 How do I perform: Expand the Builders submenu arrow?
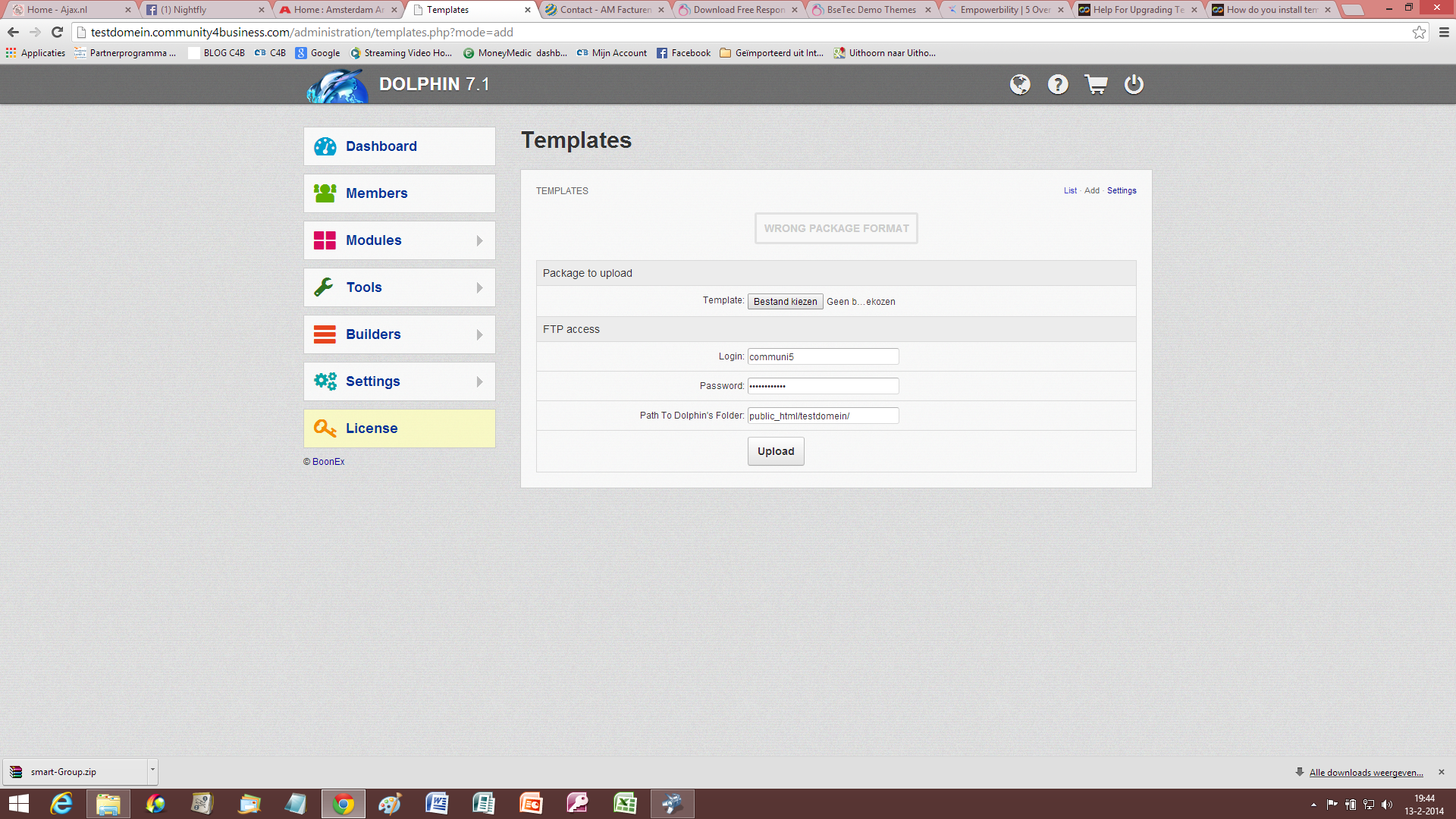click(x=479, y=334)
